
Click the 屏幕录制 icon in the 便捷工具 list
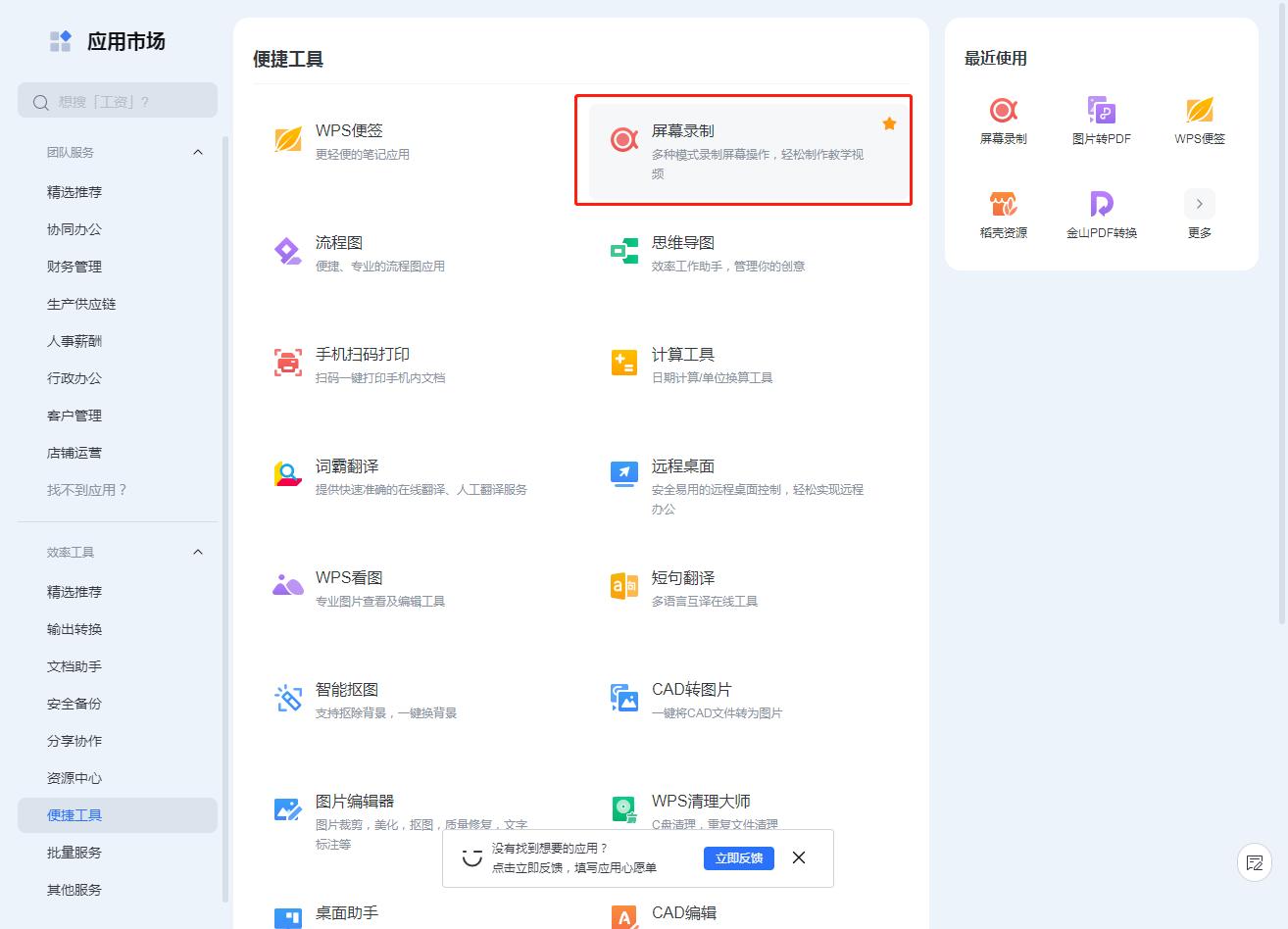[624, 140]
